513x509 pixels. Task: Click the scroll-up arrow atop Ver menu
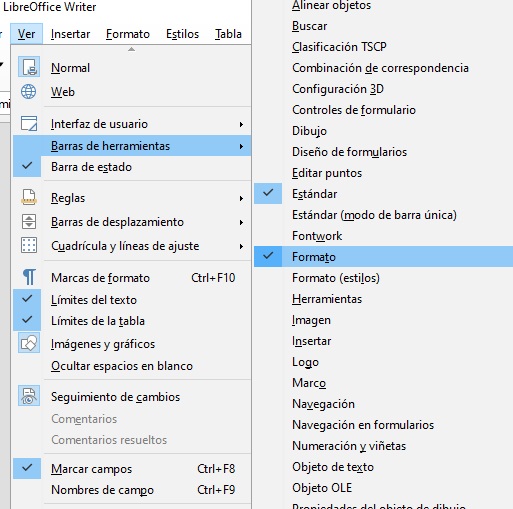(132, 49)
